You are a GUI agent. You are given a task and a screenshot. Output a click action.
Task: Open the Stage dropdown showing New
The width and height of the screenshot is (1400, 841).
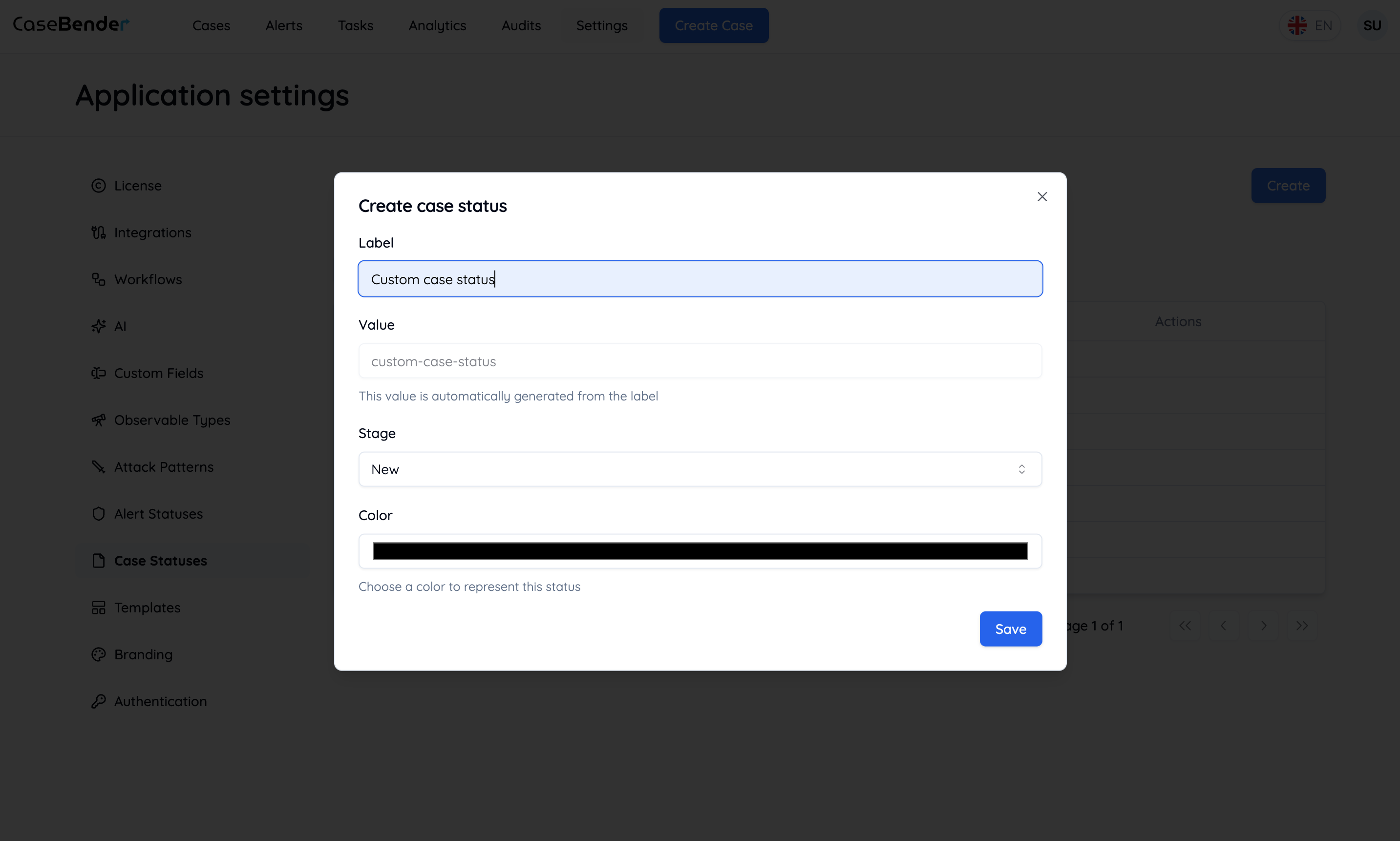tap(700, 469)
